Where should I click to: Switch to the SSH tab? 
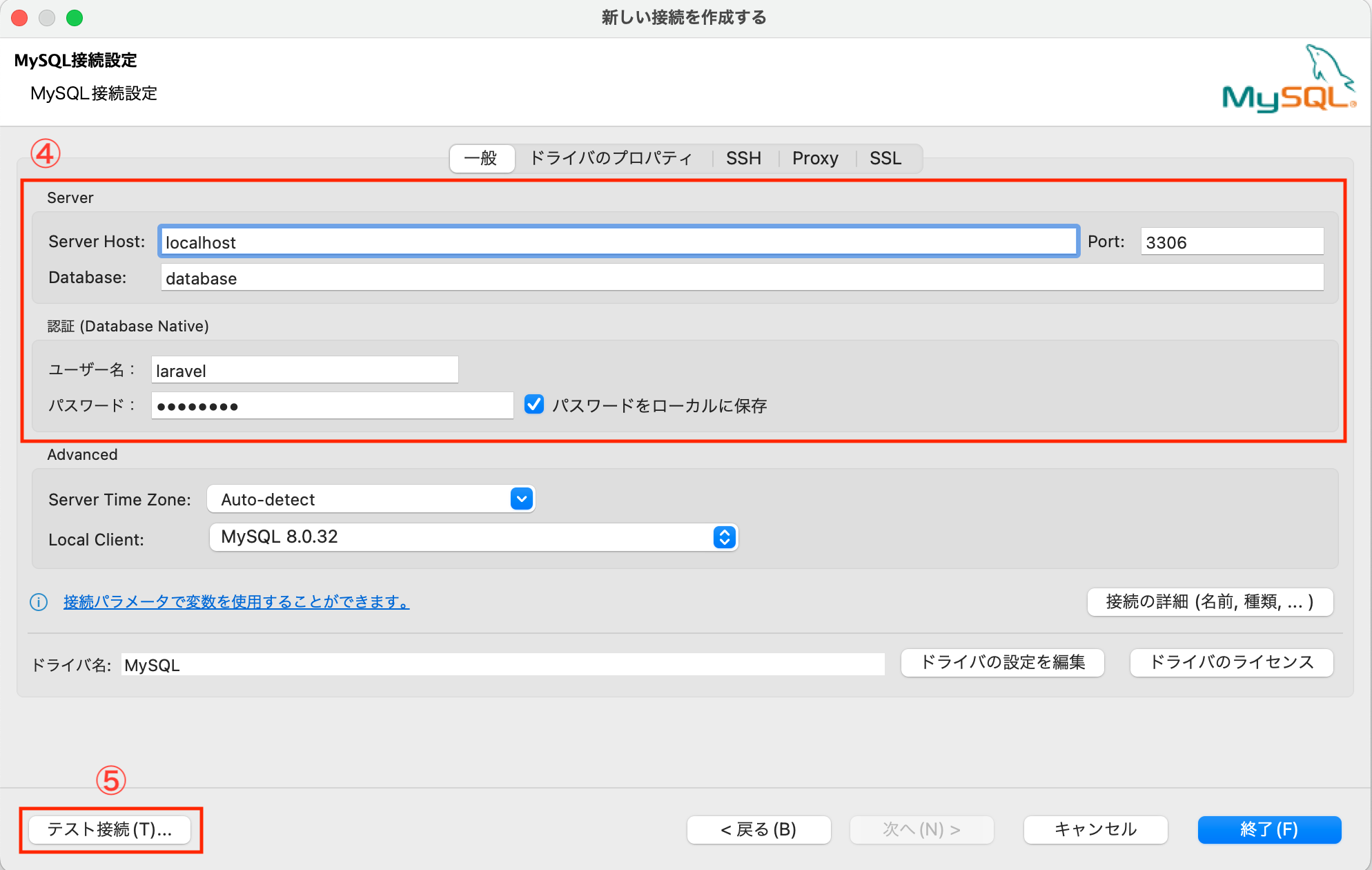click(743, 158)
